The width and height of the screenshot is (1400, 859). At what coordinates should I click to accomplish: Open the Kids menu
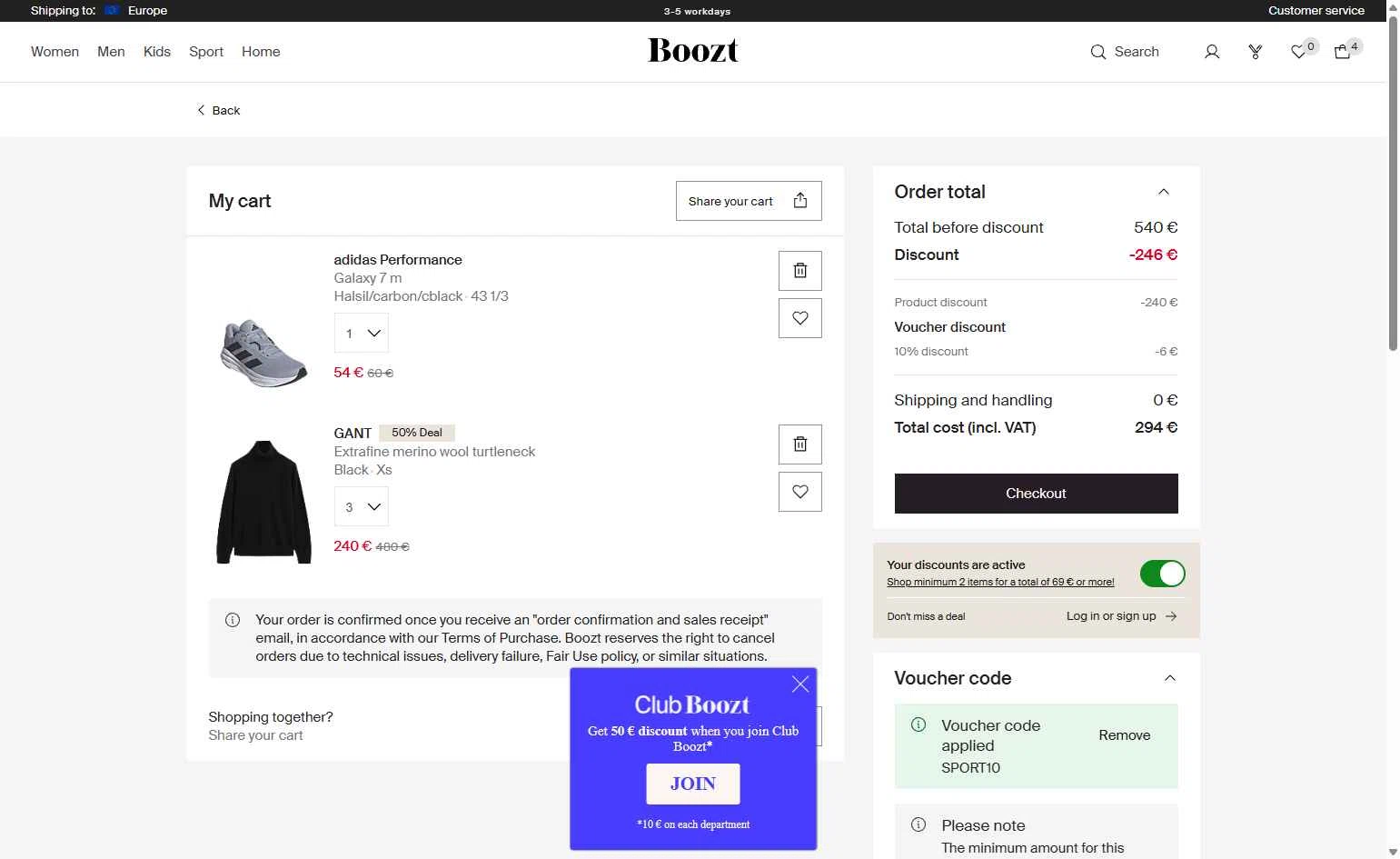[x=157, y=52]
